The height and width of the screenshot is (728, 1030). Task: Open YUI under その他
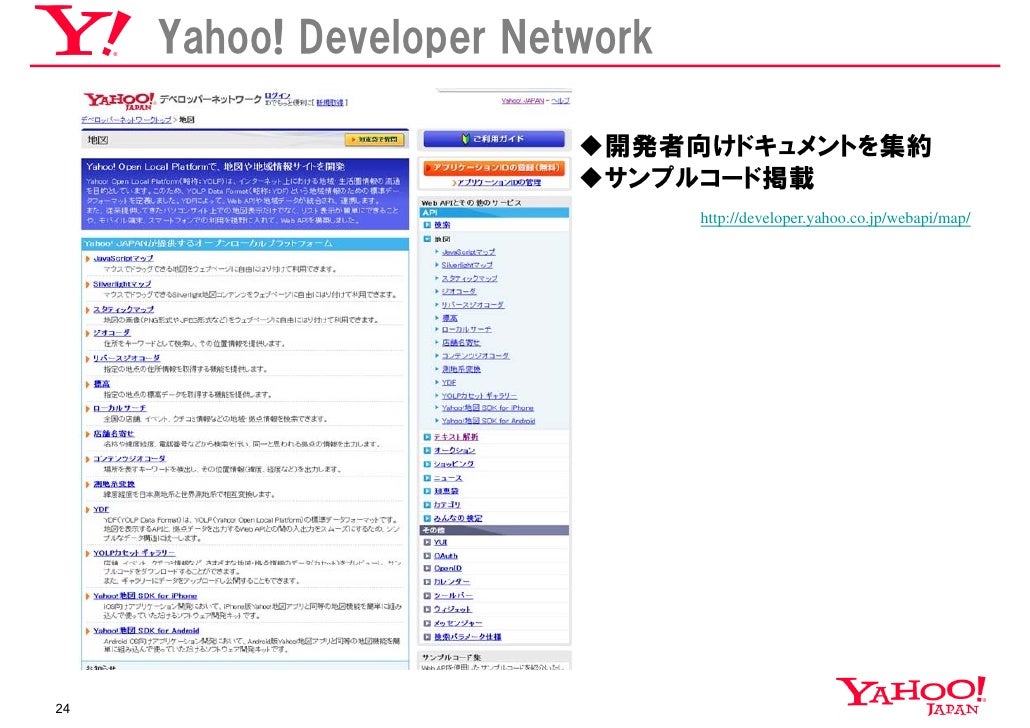440,543
